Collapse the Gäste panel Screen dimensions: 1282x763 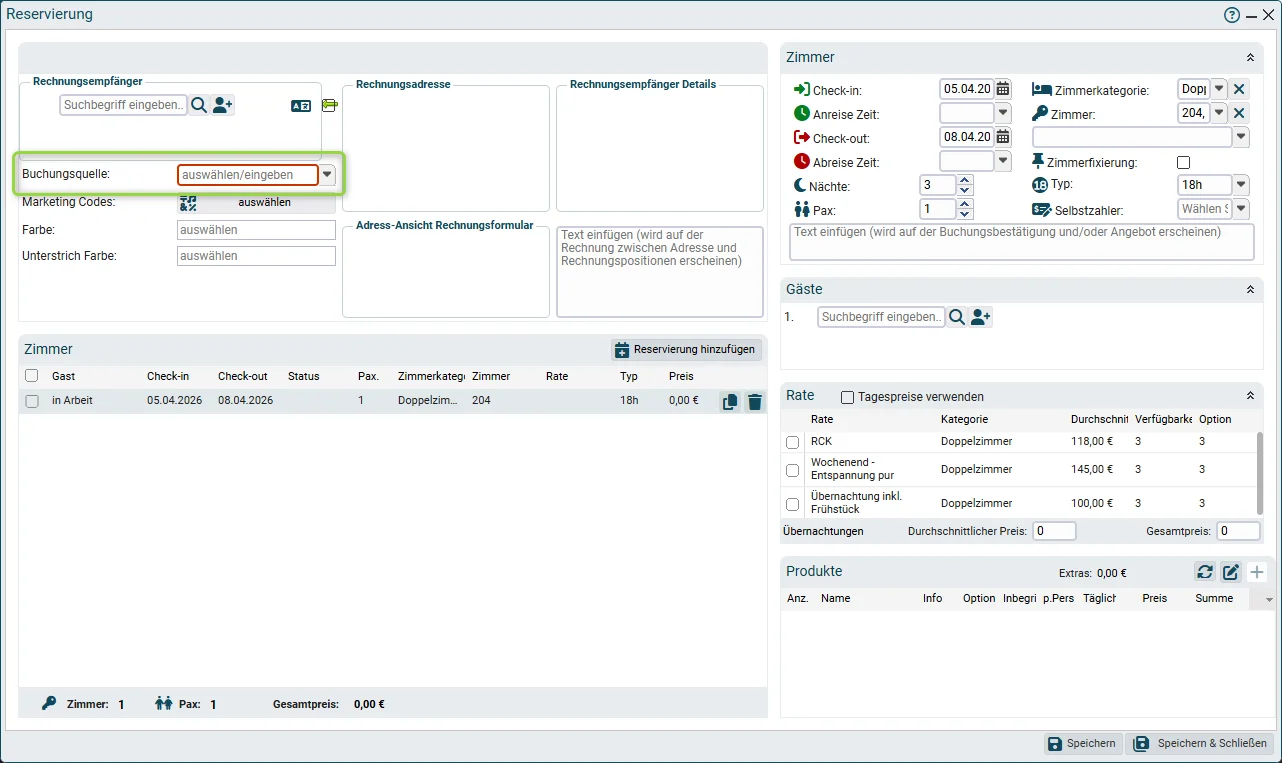(x=1250, y=289)
